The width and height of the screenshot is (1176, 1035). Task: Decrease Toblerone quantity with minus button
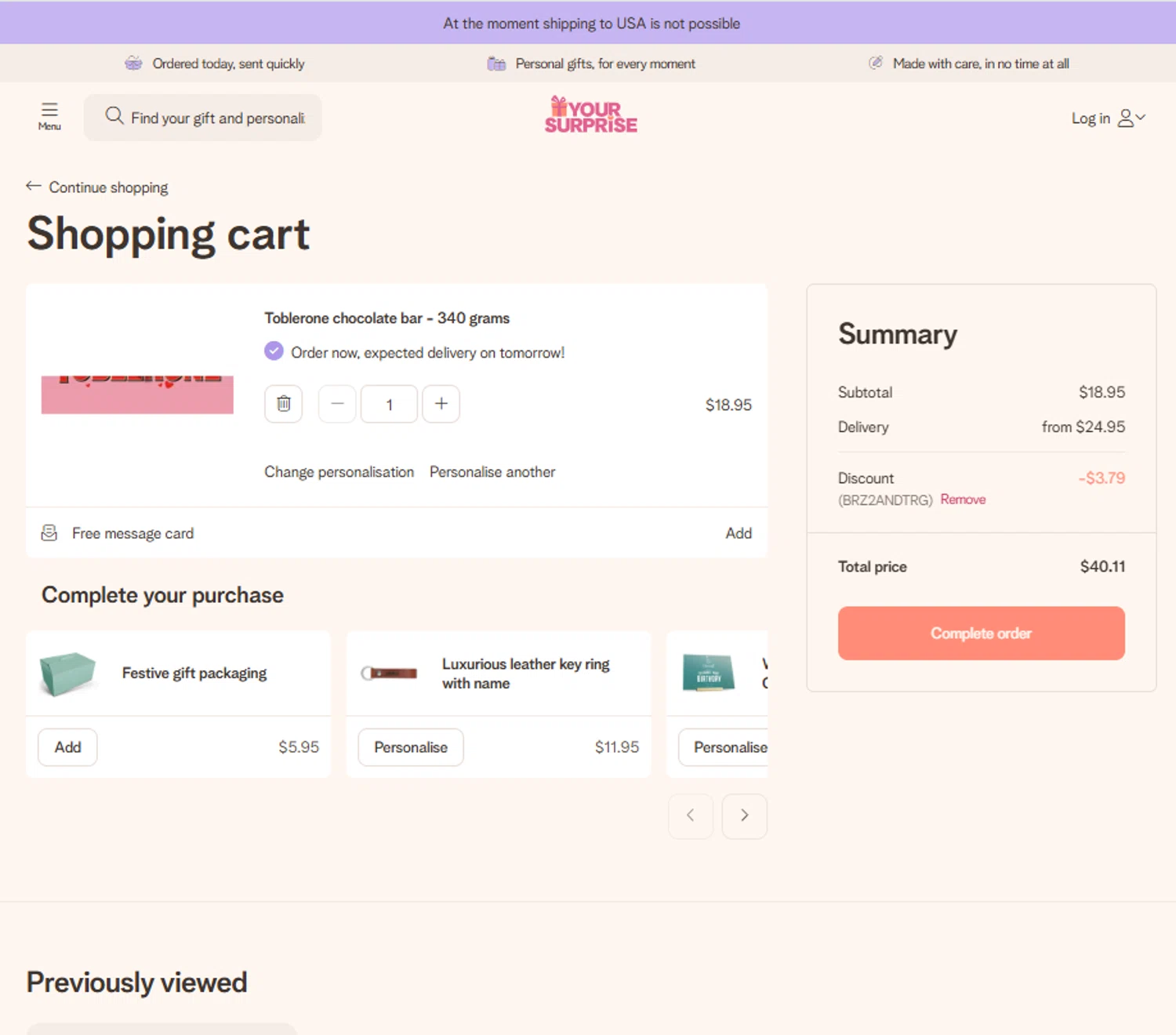tap(337, 404)
